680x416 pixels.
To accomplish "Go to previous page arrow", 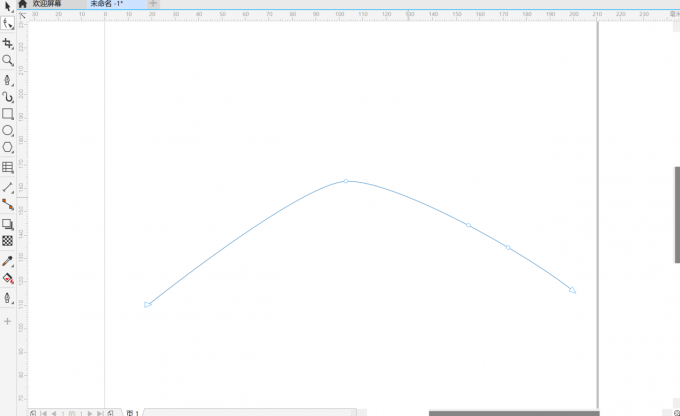I will 54,413.
